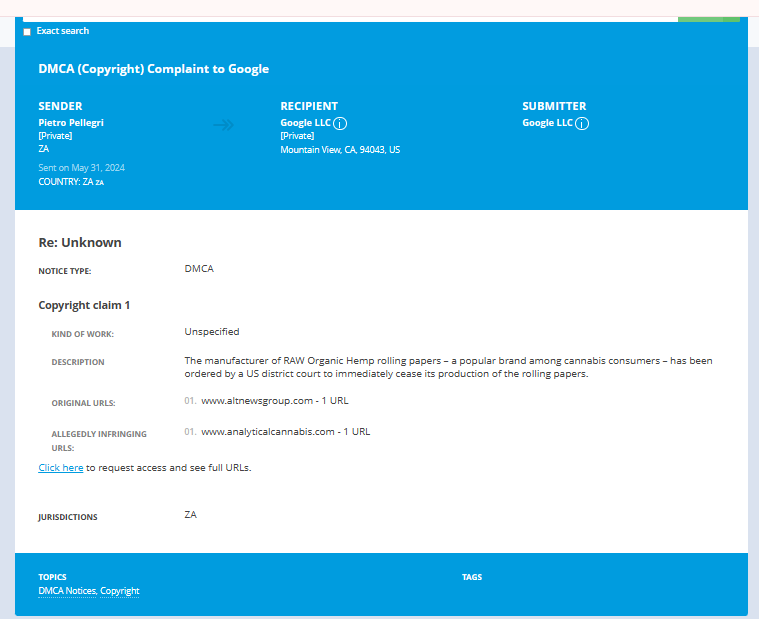The width and height of the screenshot is (759, 619).
Task: Click the 'JURISDICTIONS' label
Action: (68, 517)
